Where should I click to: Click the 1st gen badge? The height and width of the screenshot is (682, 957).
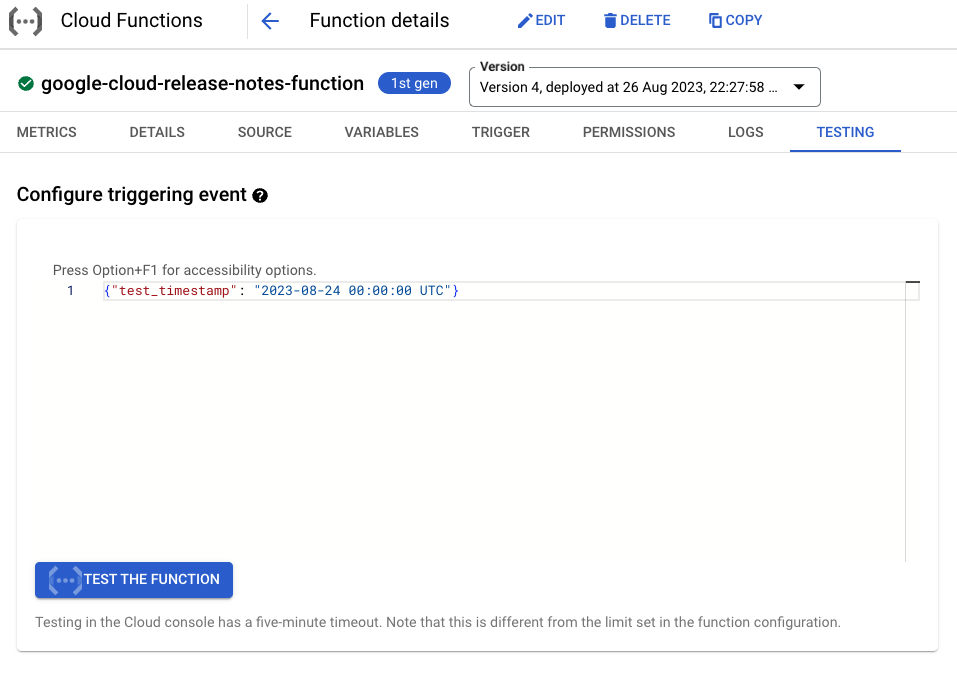[414, 84]
